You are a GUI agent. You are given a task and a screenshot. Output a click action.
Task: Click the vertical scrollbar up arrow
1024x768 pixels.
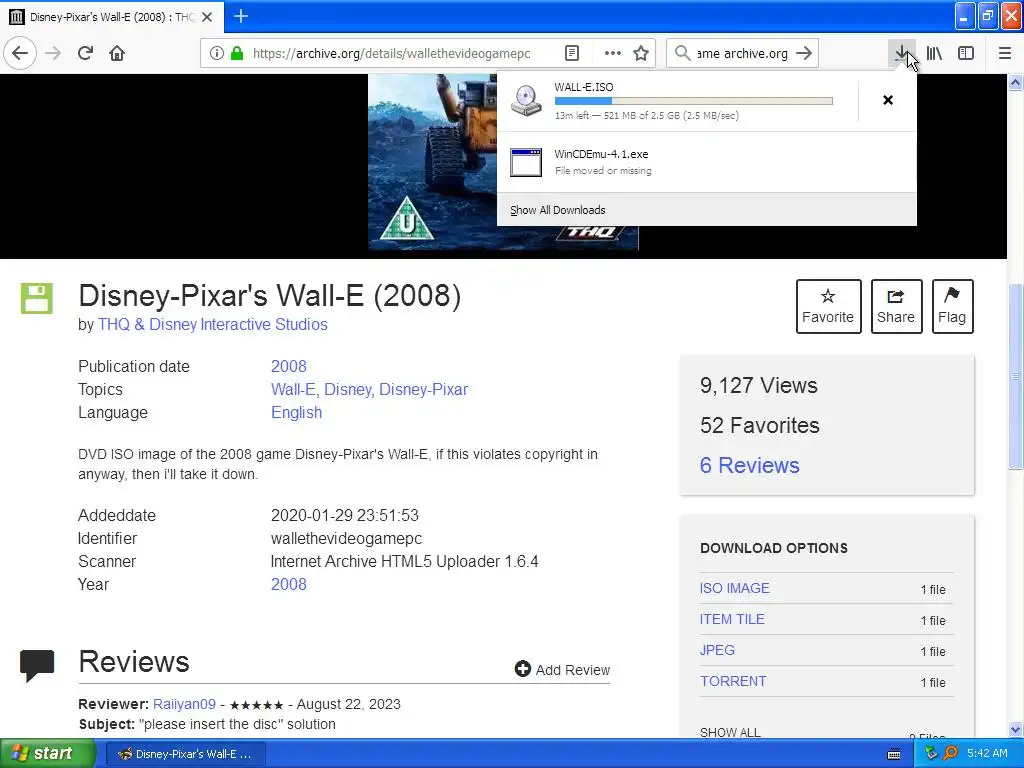(x=1015, y=83)
